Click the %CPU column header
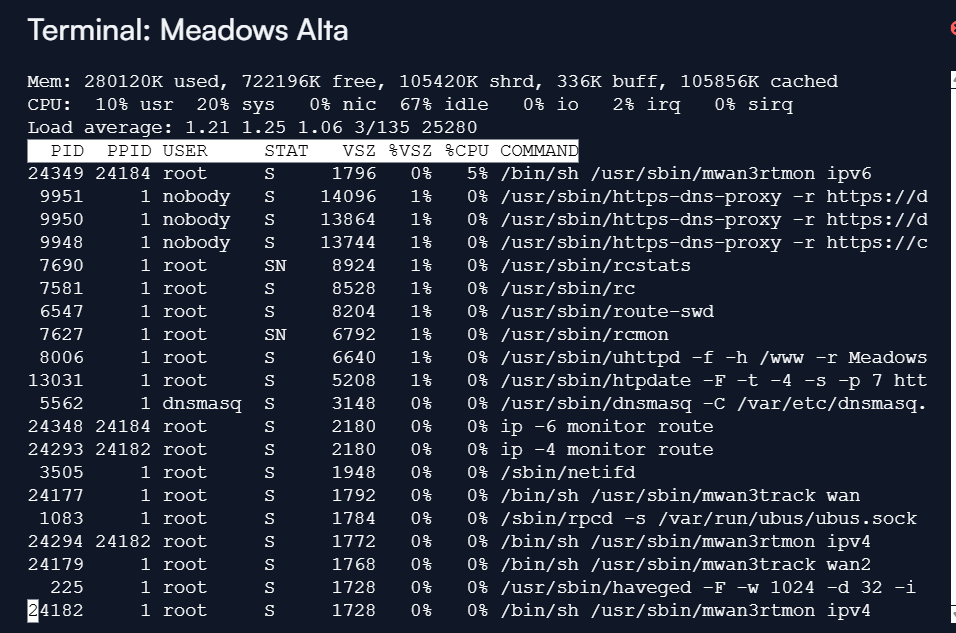The image size is (956, 633). coord(466,151)
